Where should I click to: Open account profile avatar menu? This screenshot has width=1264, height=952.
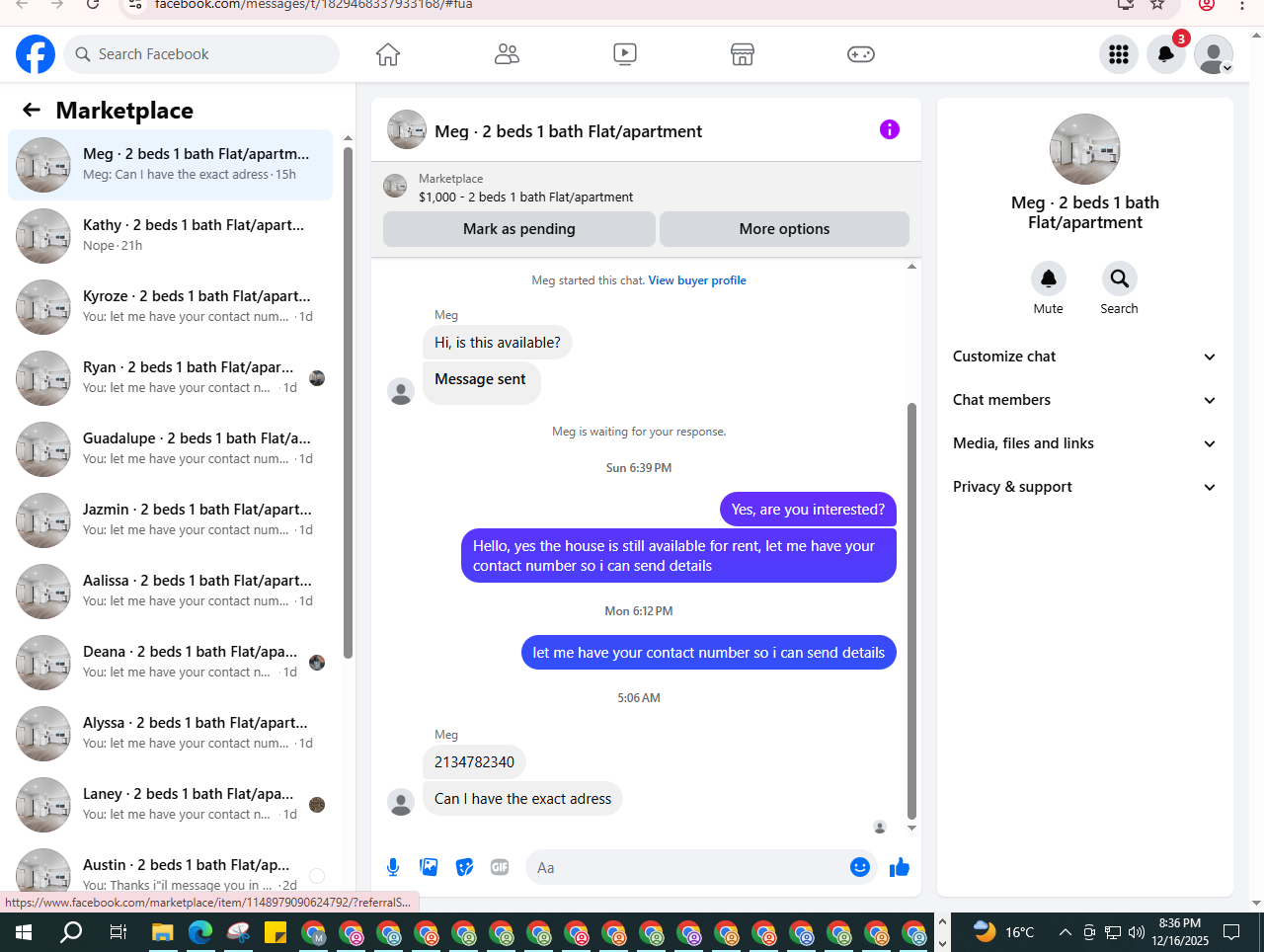click(x=1214, y=54)
